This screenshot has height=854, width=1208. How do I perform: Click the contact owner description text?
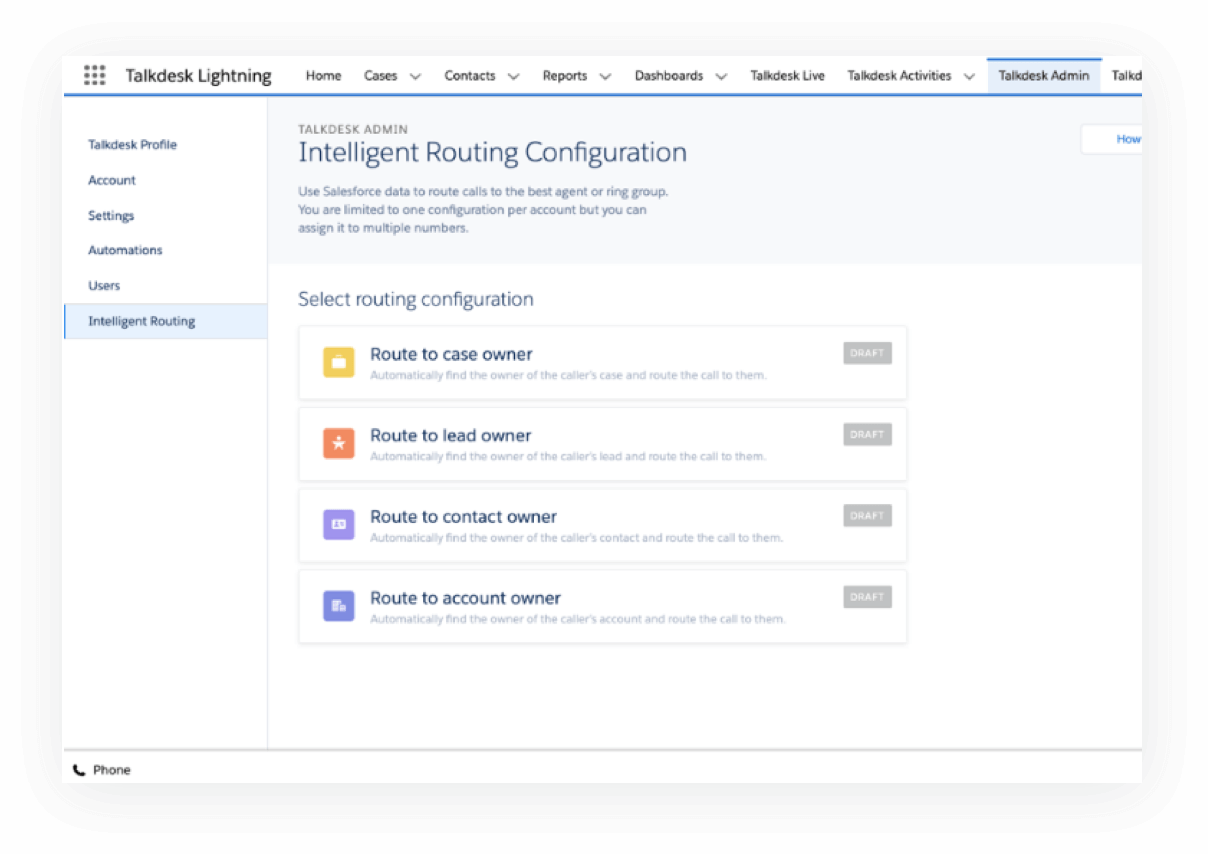(576, 538)
